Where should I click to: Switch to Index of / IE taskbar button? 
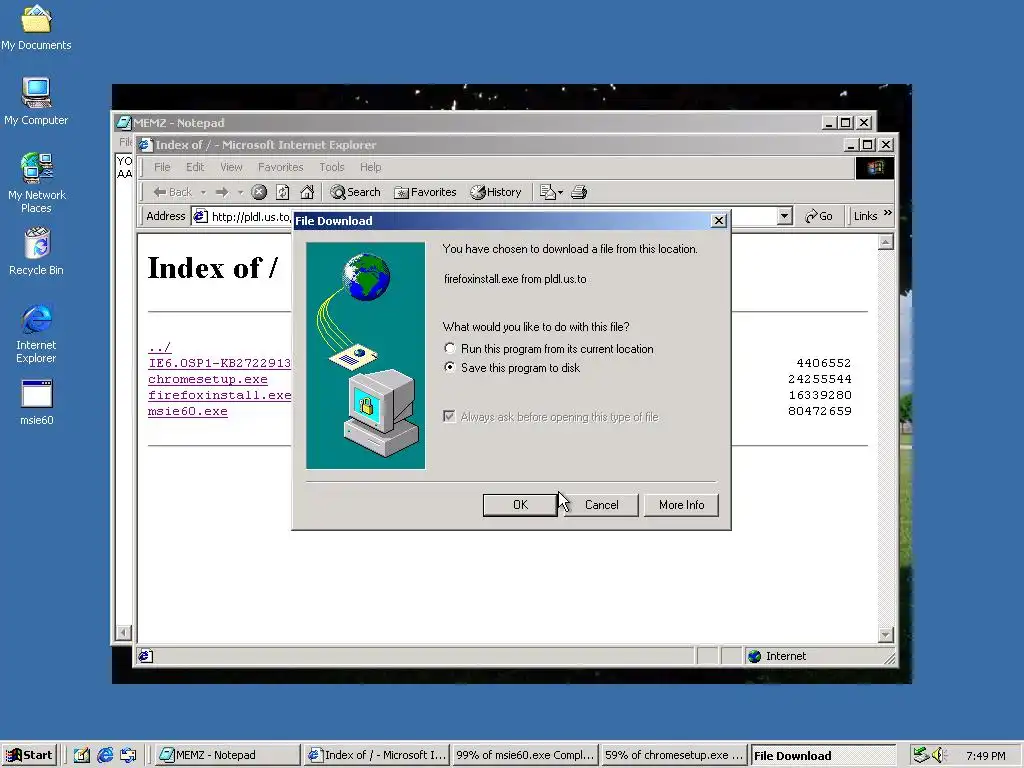pyautogui.click(x=377, y=755)
